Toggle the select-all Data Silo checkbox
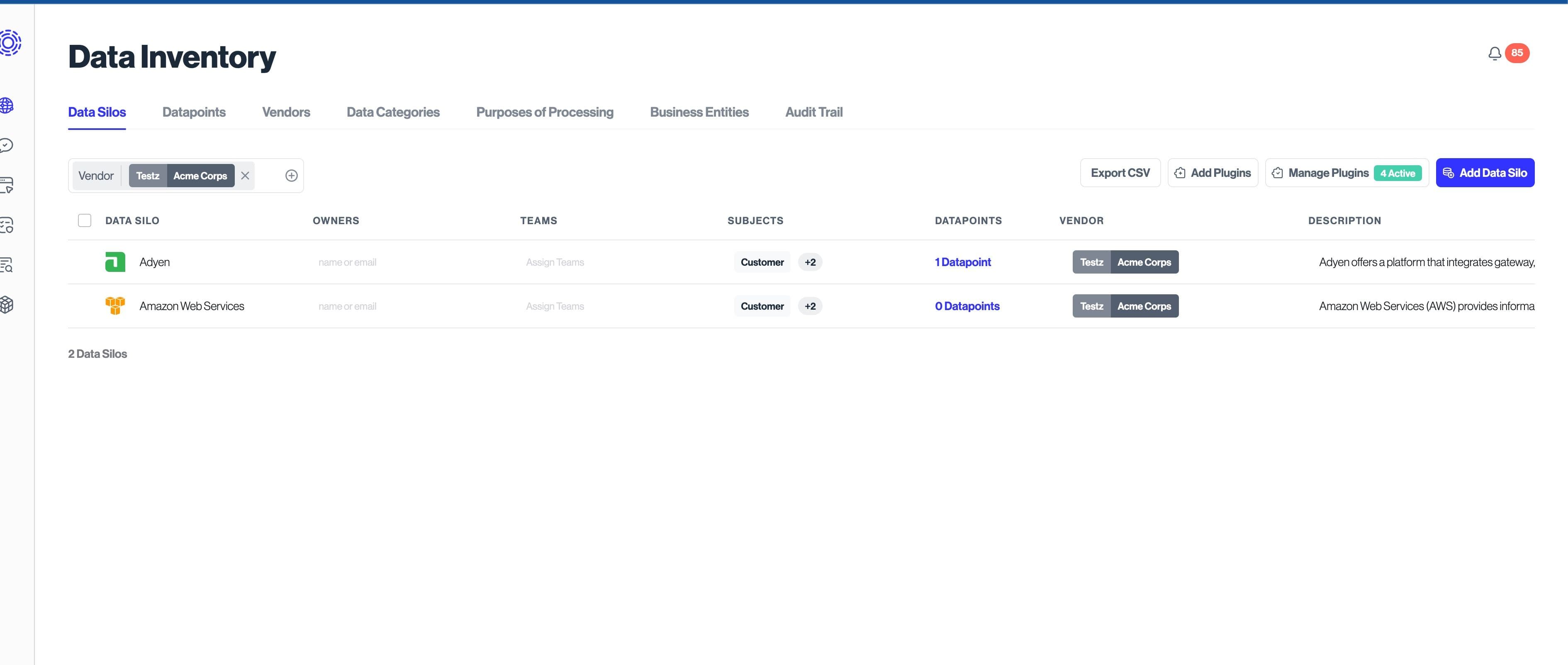Image resolution: width=1568 pixels, height=665 pixels. pos(85,220)
